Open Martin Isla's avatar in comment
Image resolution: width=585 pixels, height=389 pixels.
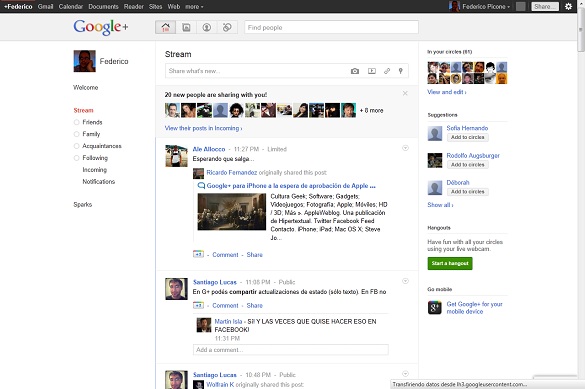pos(204,325)
